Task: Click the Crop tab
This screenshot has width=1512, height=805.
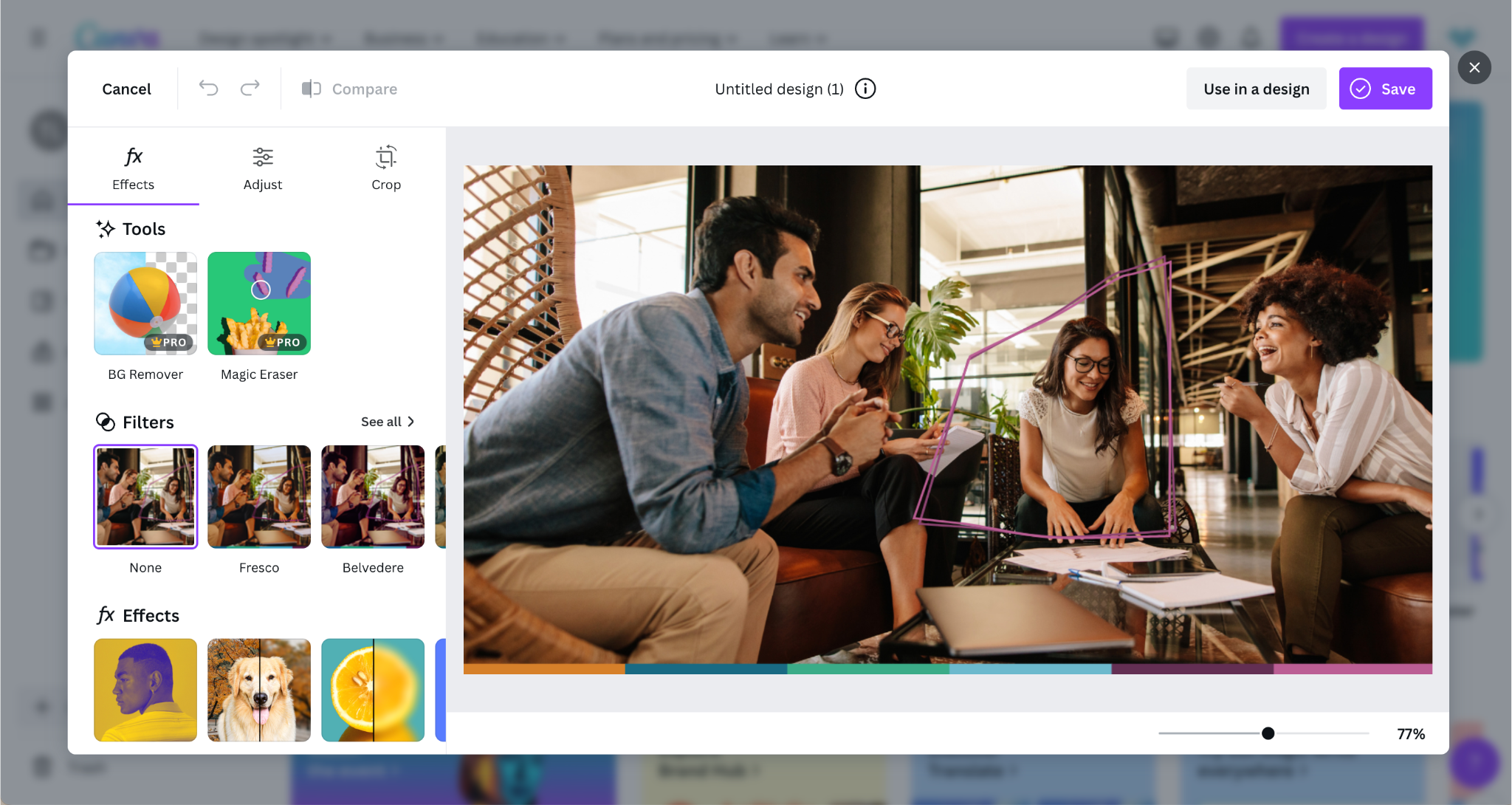Action: [385, 169]
